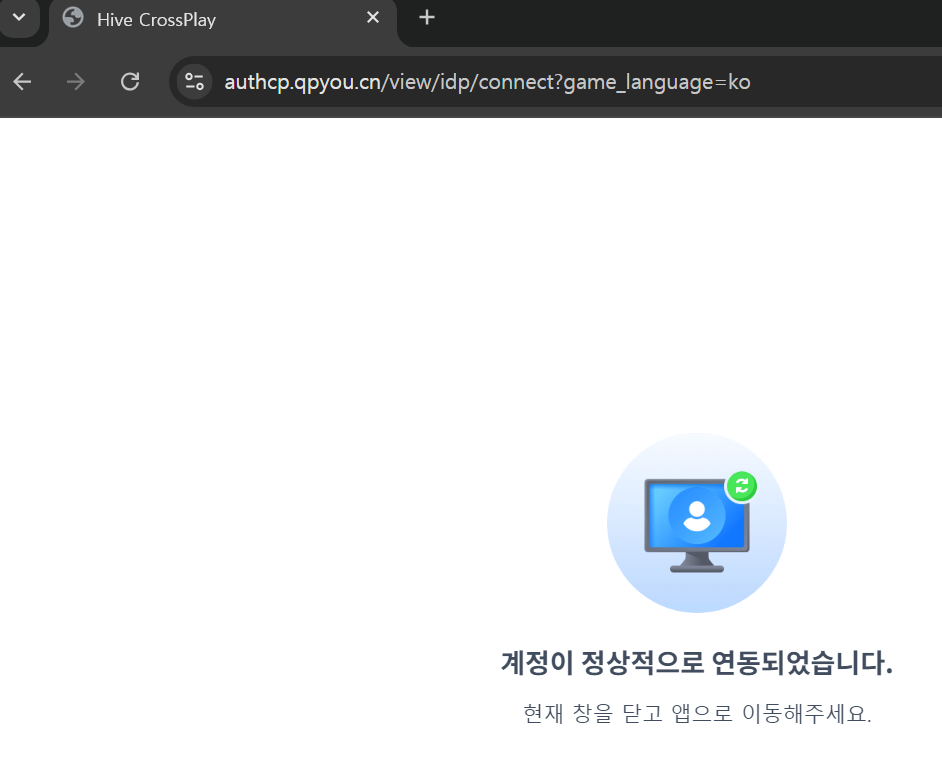Click the blue monitor screen edge
Screen dimensions: 942x764
pos(652,520)
